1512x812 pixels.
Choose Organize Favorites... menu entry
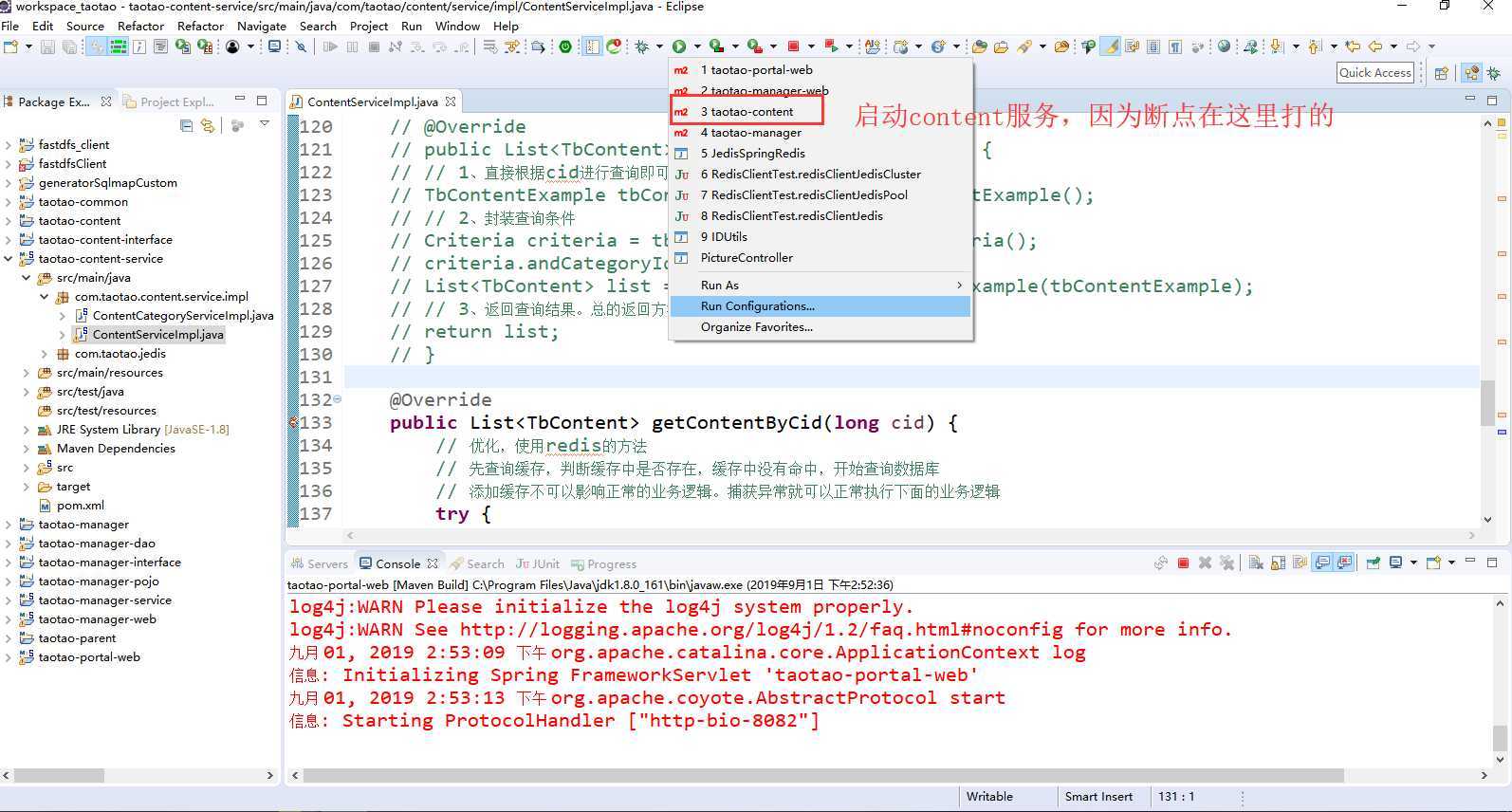821,327
